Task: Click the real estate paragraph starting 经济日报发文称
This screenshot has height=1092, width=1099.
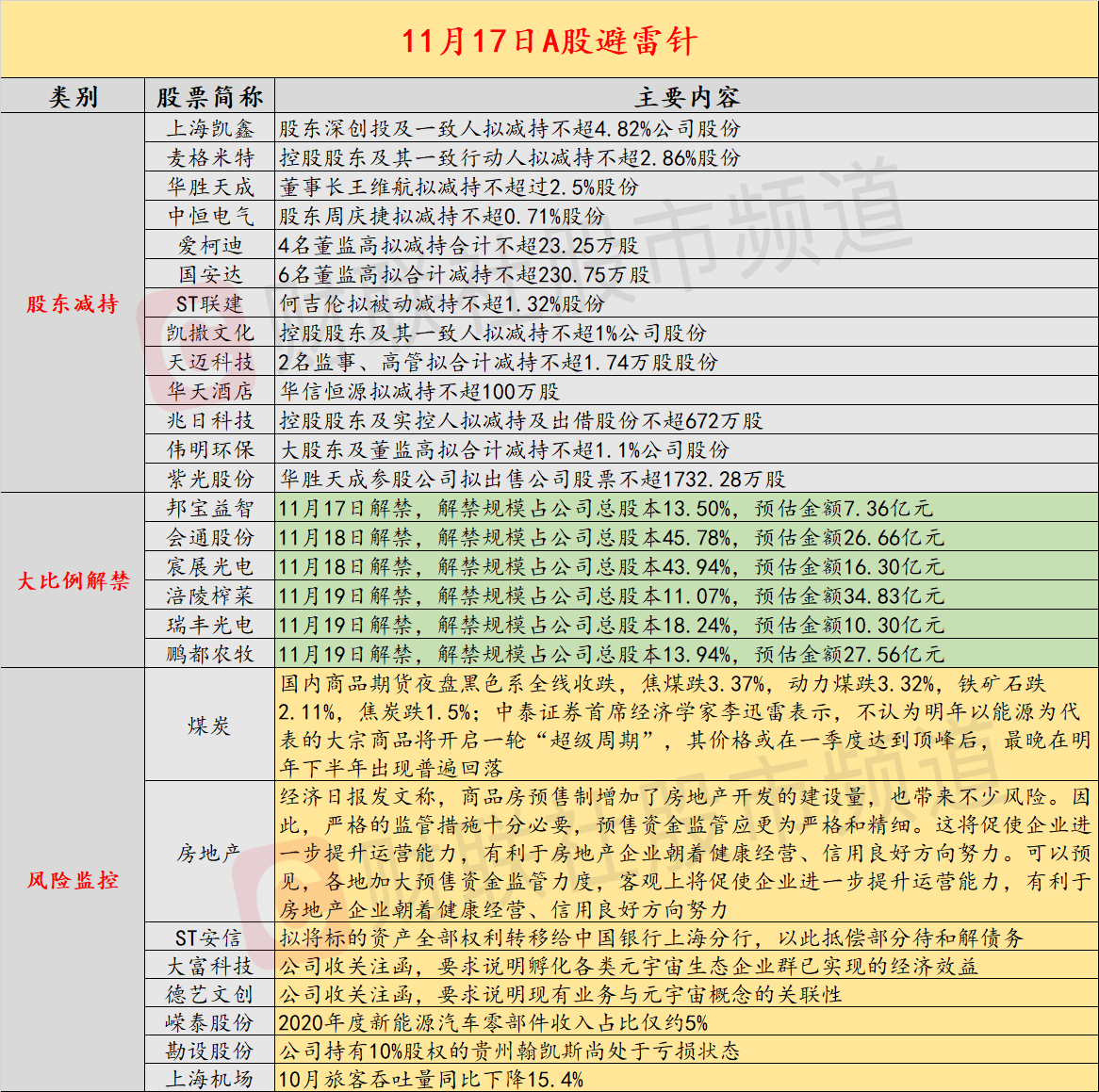Action: pyautogui.click(x=685, y=853)
